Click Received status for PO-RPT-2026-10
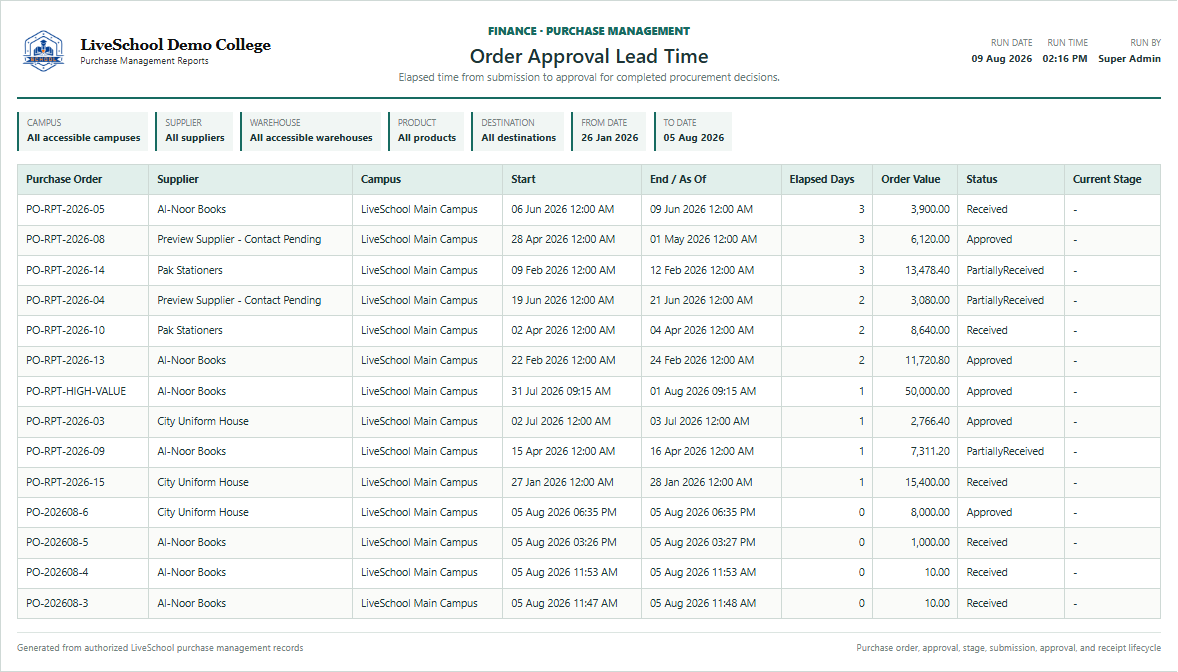Viewport: 1178px width, 672px height. pos(987,330)
